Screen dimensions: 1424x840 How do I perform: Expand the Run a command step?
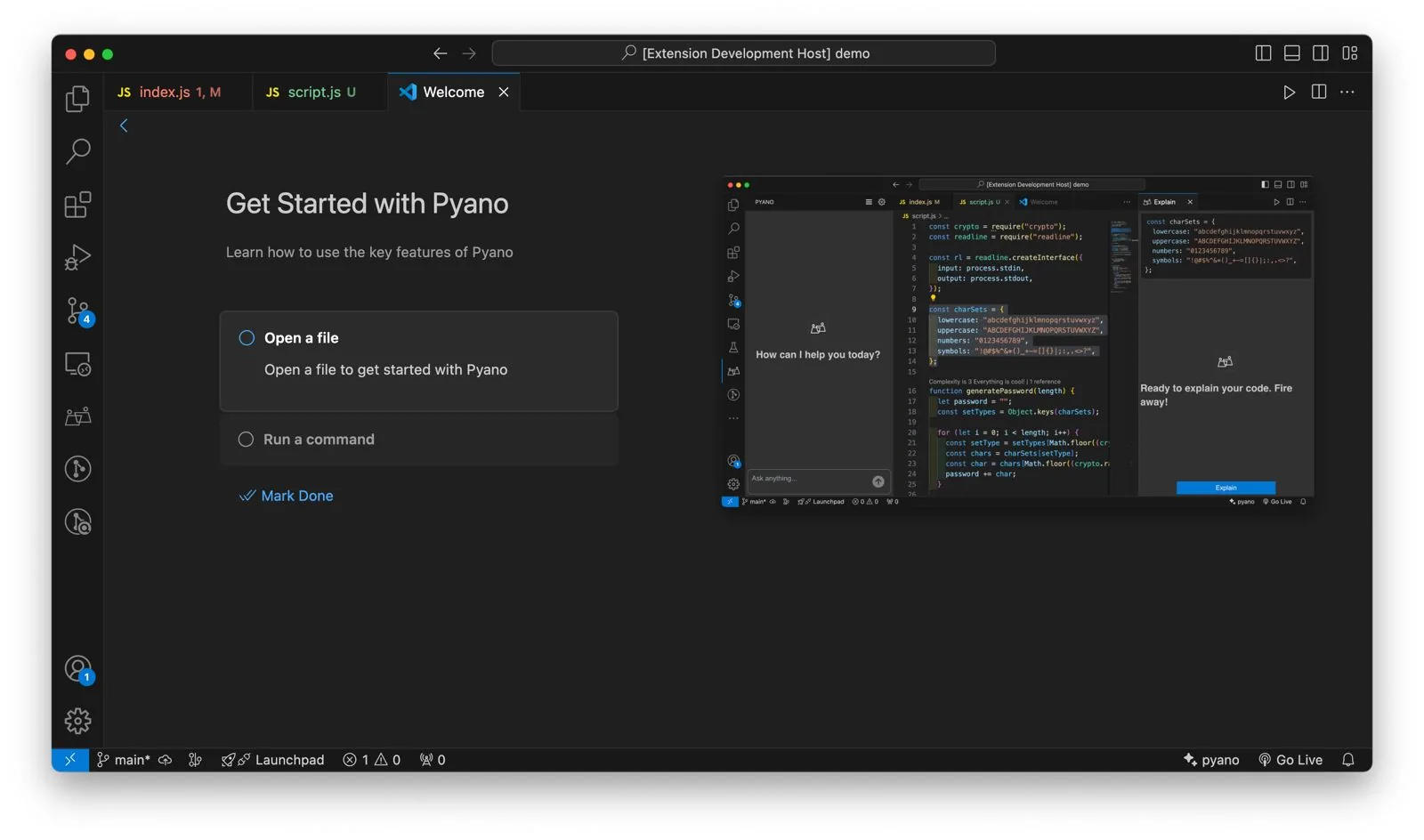pyautogui.click(x=419, y=440)
